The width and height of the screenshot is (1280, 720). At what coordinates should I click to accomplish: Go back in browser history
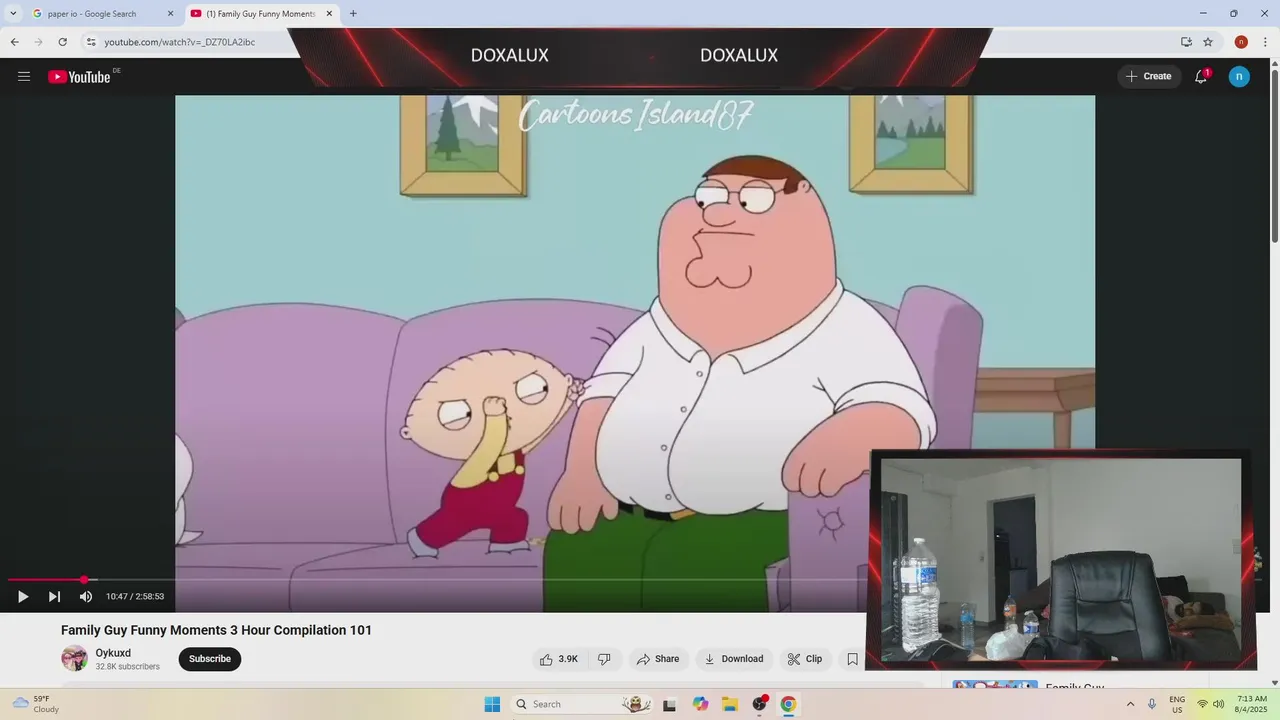coord(15,42)
